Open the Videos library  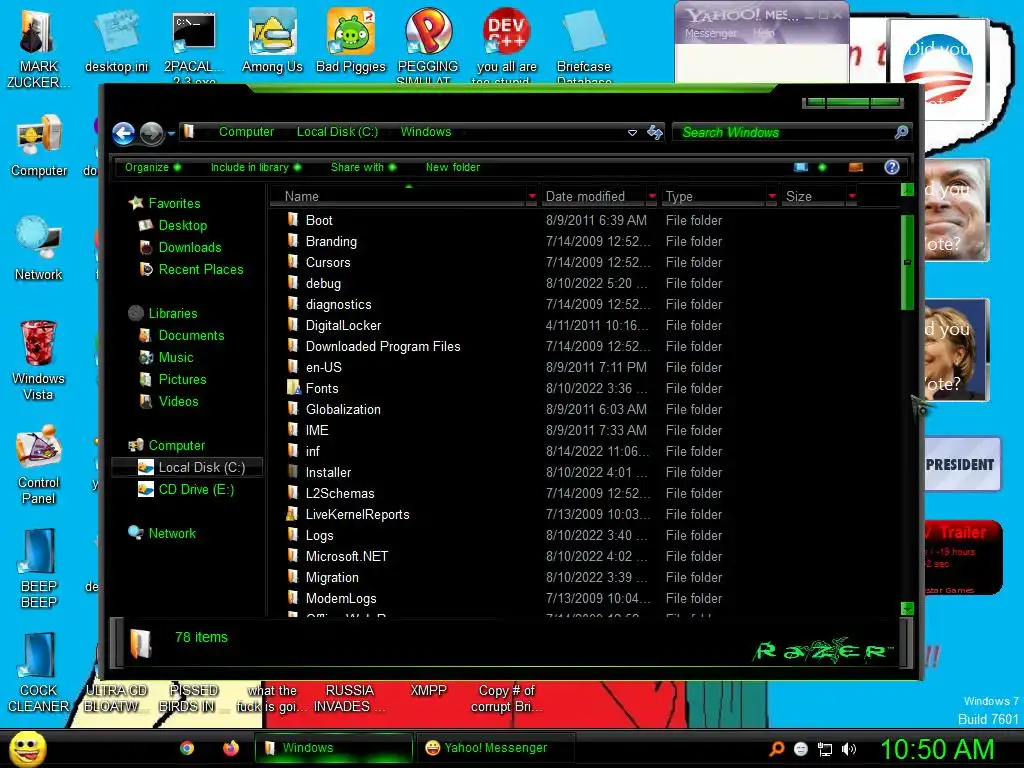coord(178,401)
